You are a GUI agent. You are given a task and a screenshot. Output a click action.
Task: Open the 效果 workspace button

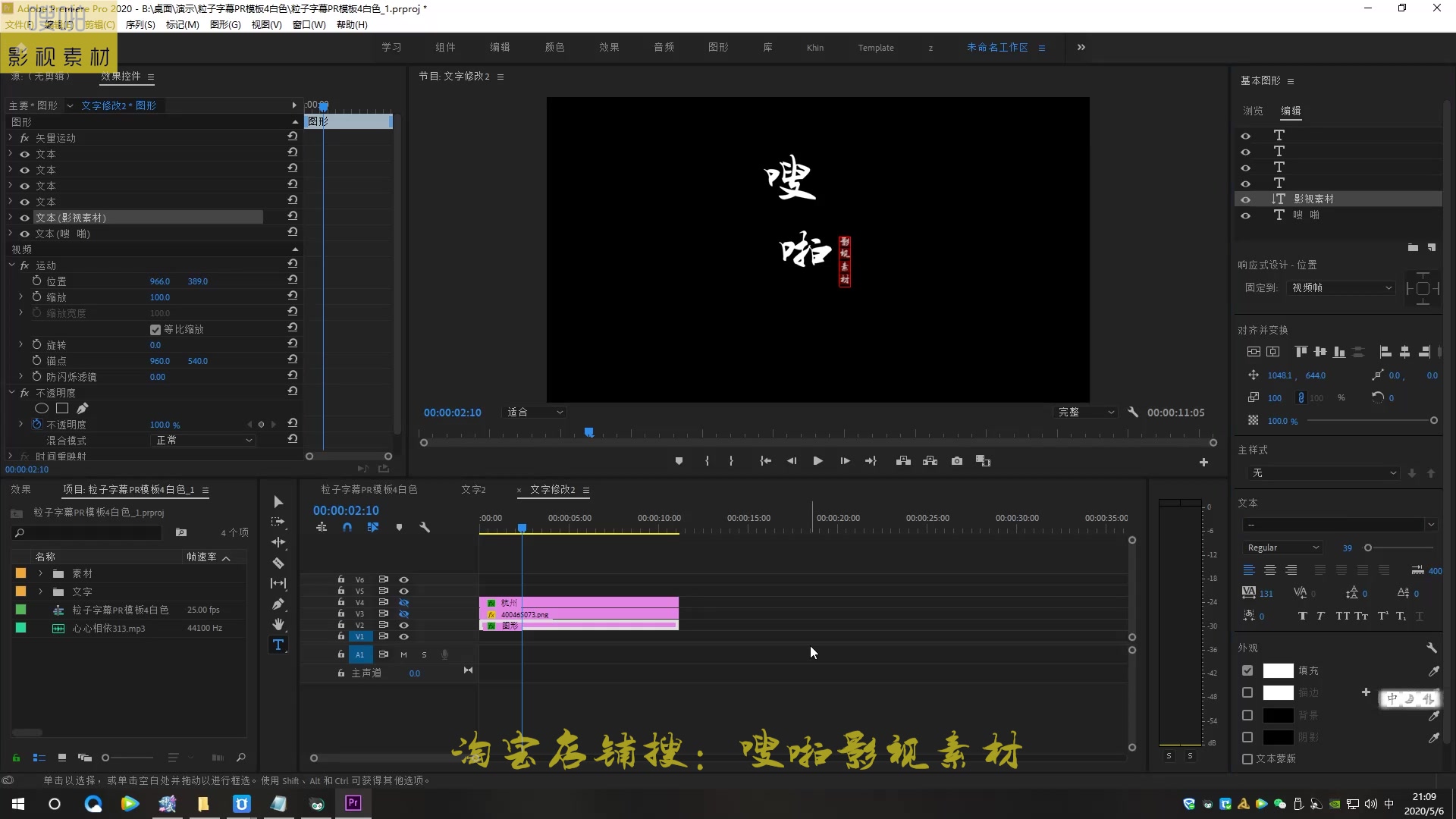609,48
